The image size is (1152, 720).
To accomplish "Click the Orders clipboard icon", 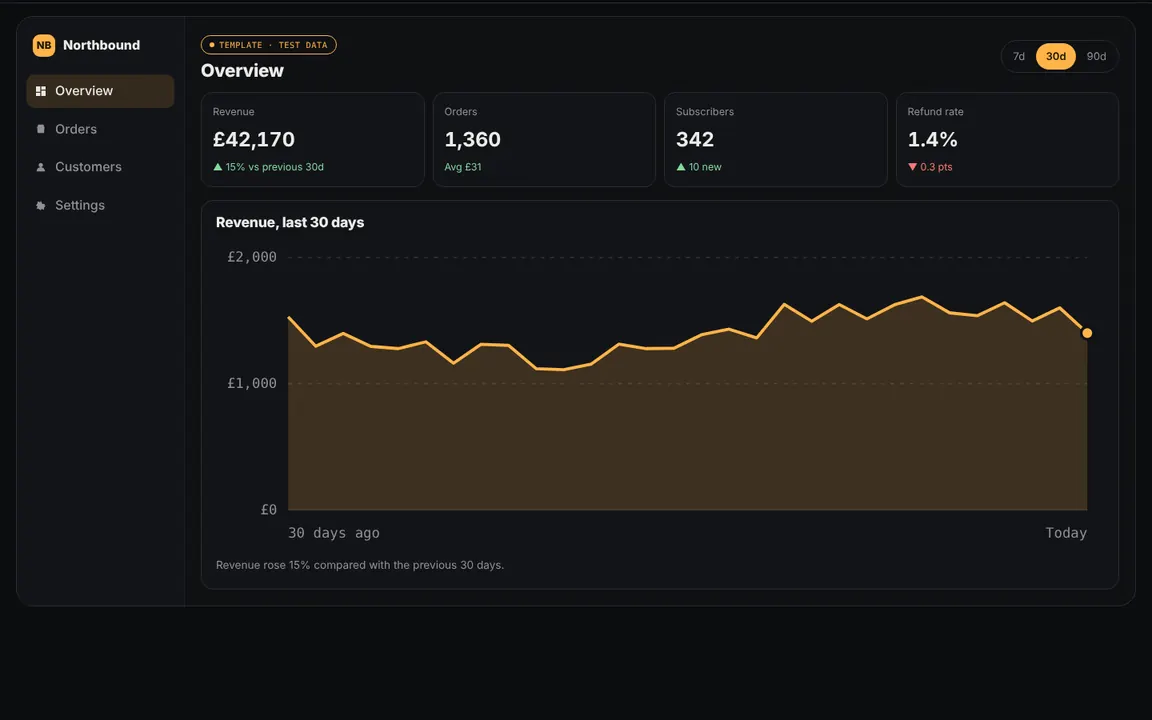I will [x=41, y=129].
